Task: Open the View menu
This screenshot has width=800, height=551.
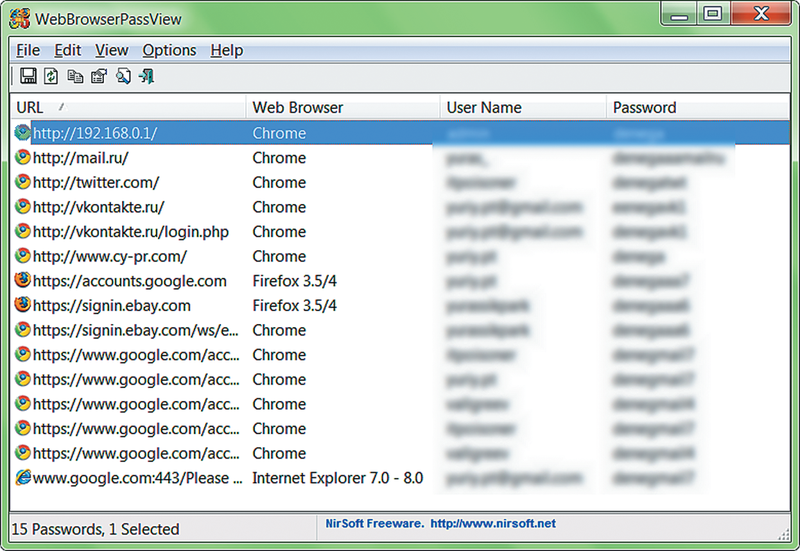Action: 111,50
